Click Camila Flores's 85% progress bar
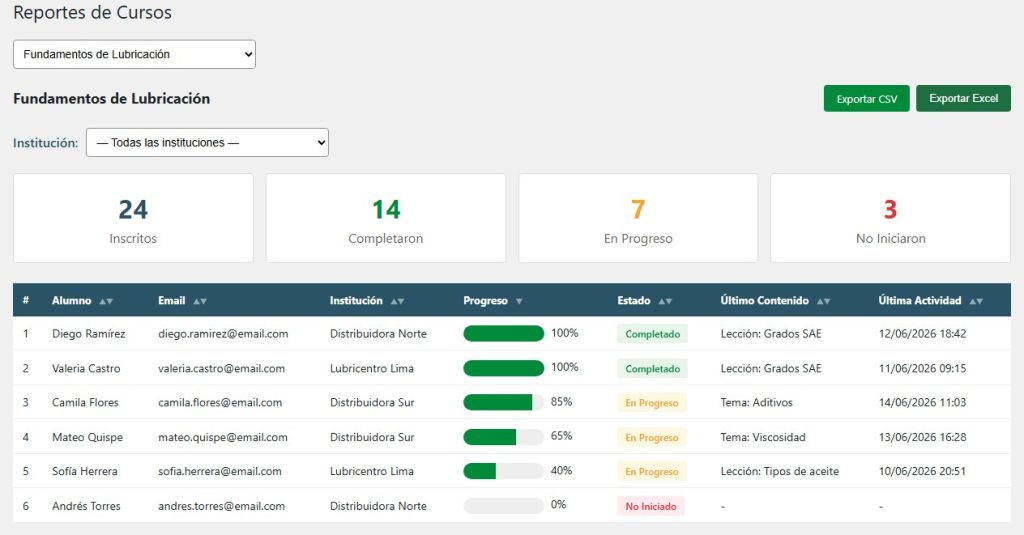The image size is (1024, 535). coord(504,402)
